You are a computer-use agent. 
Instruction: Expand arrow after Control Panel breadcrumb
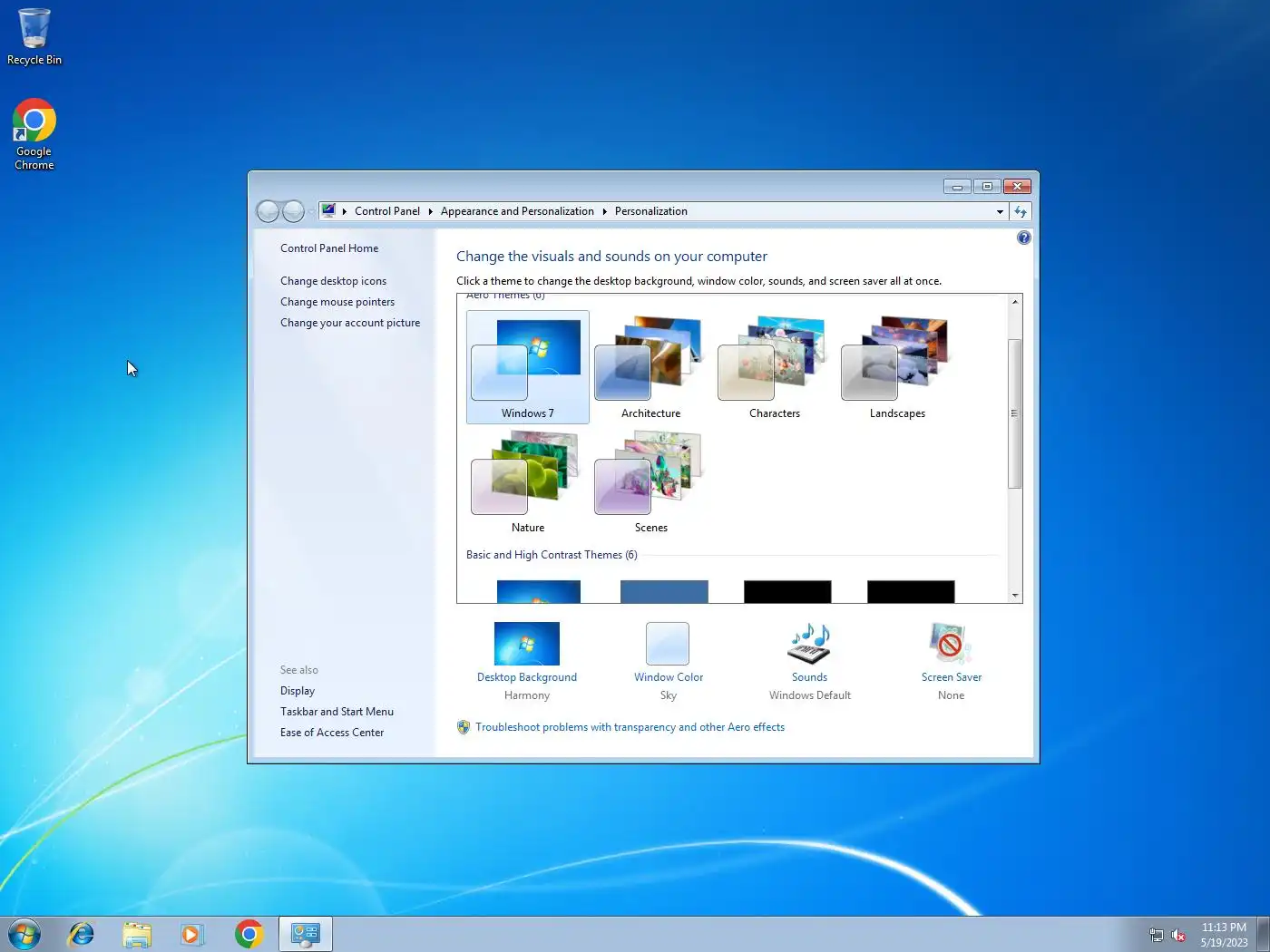[430, 211]
